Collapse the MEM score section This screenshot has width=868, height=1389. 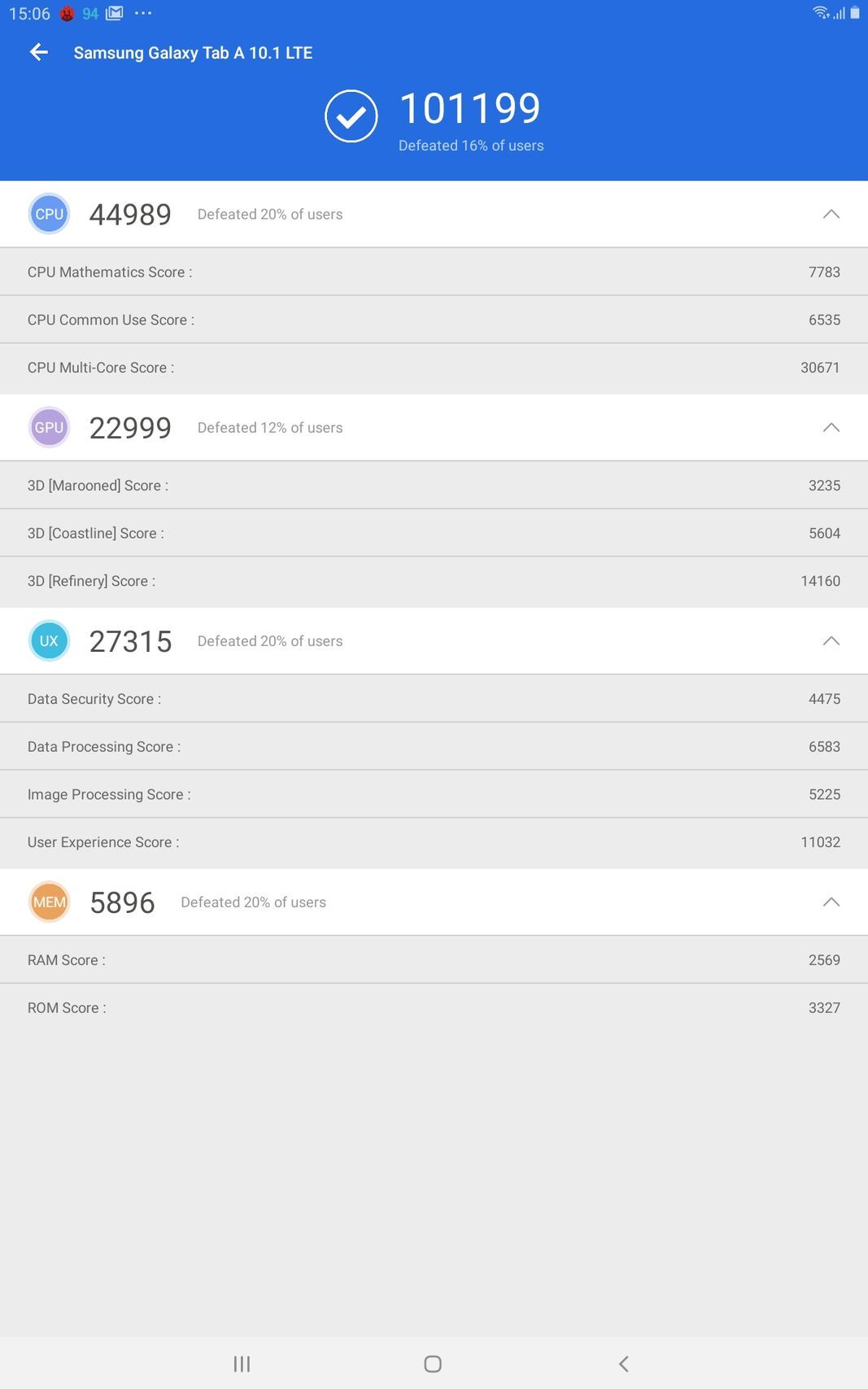[831, 902]
